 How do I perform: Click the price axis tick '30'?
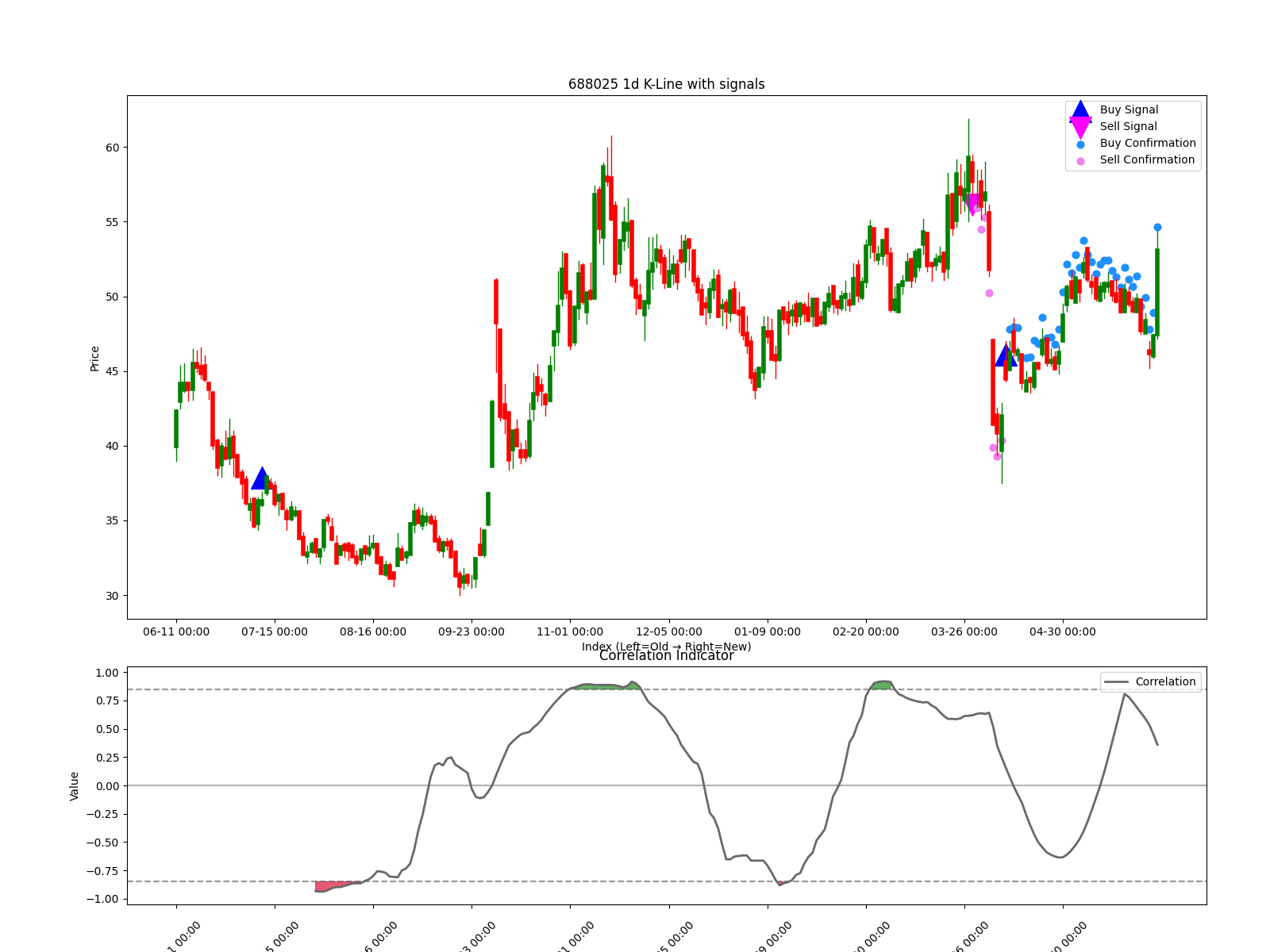tap(112, 596)
